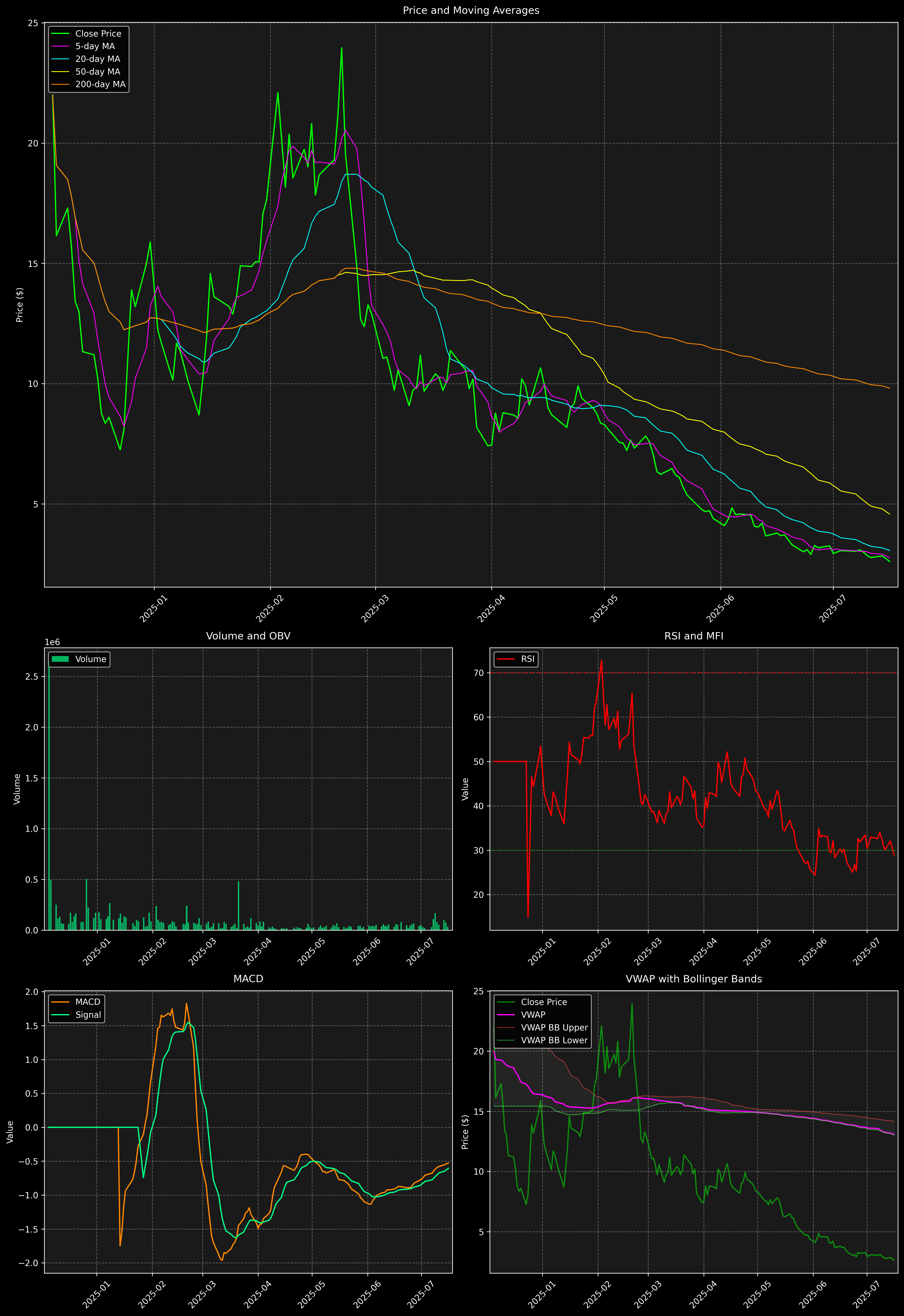Click the 'Value' axis label of MACD chart
The image size is (904, 1316).
point(10,1132)
